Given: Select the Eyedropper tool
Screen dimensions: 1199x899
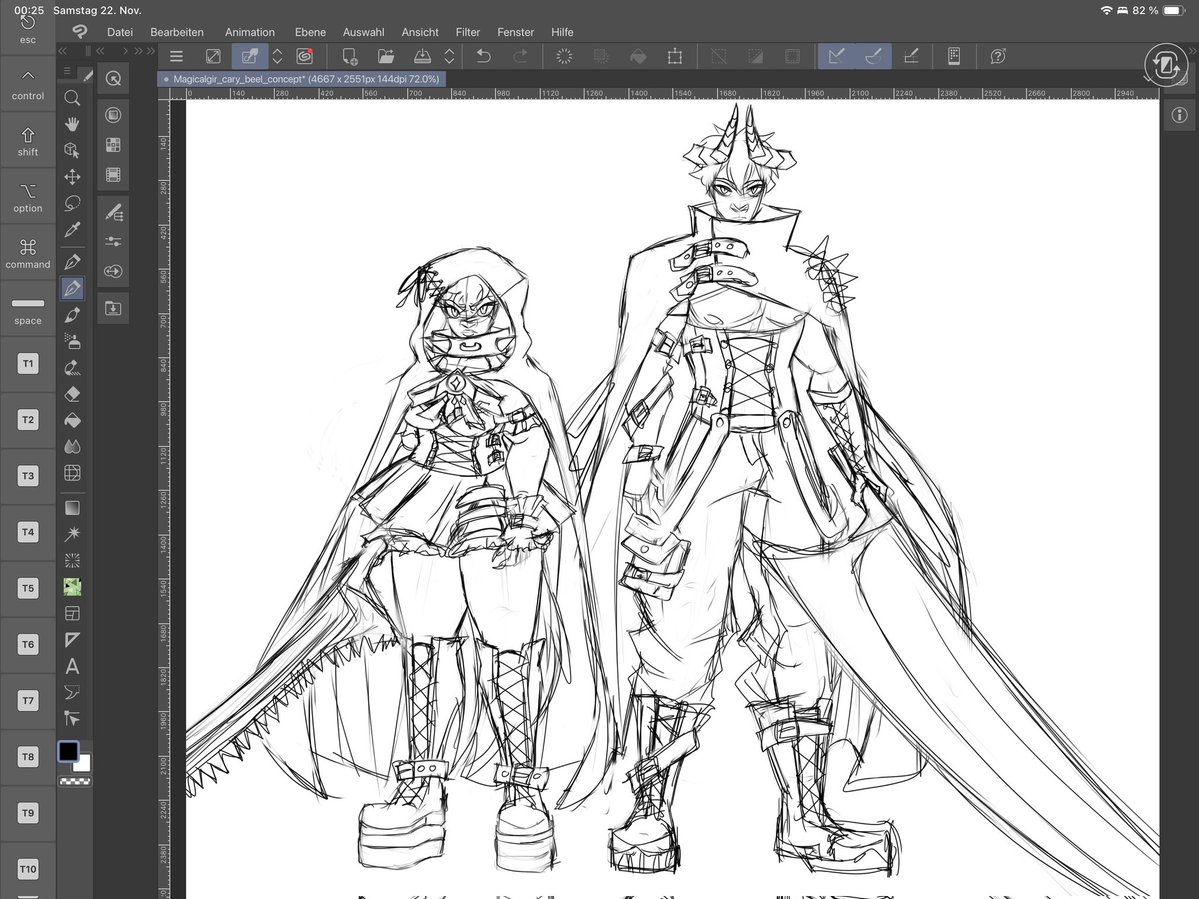Looking at the screenshot, I should 72,229.
